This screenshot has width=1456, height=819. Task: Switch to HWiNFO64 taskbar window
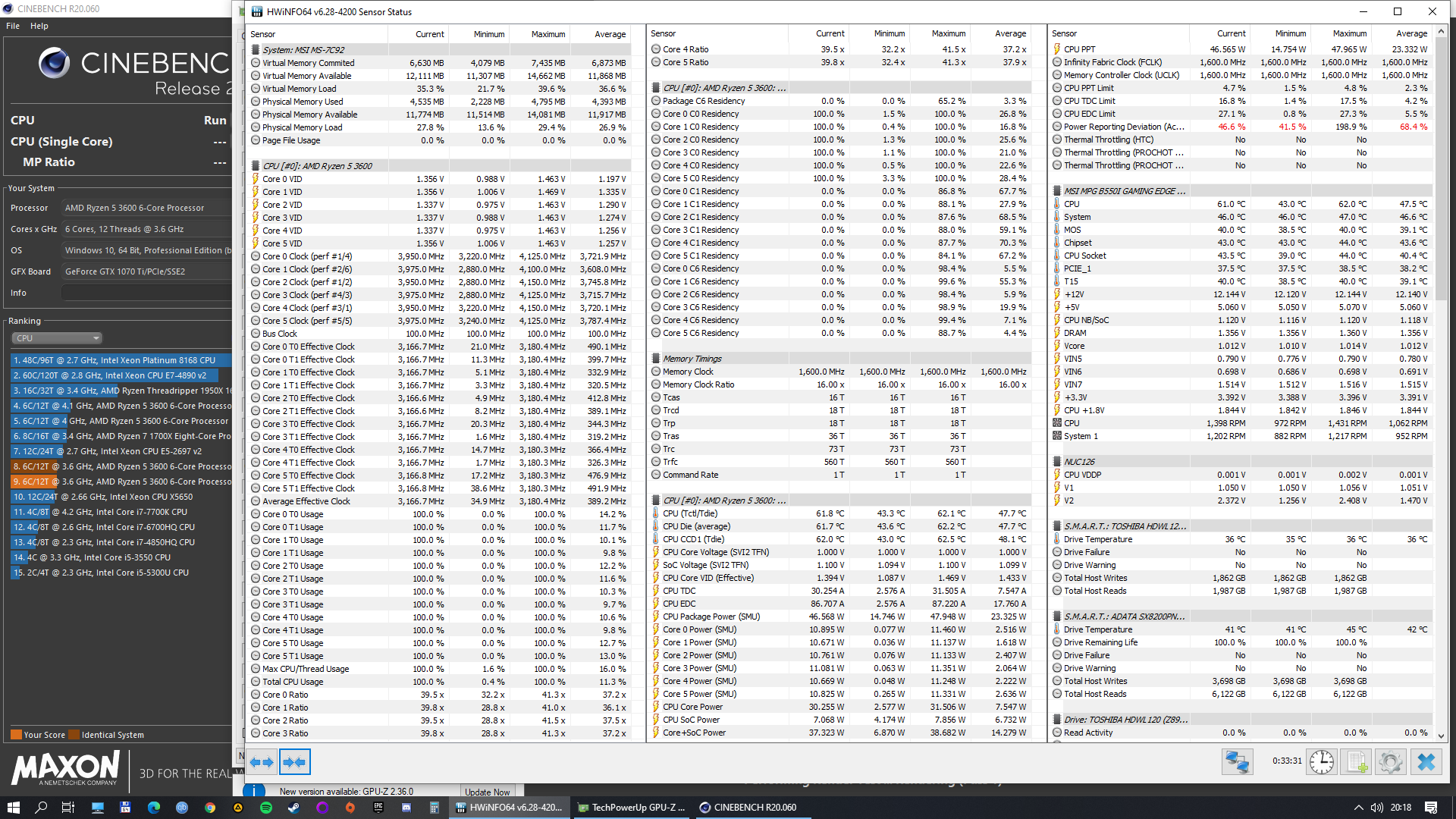pos(510,808)
